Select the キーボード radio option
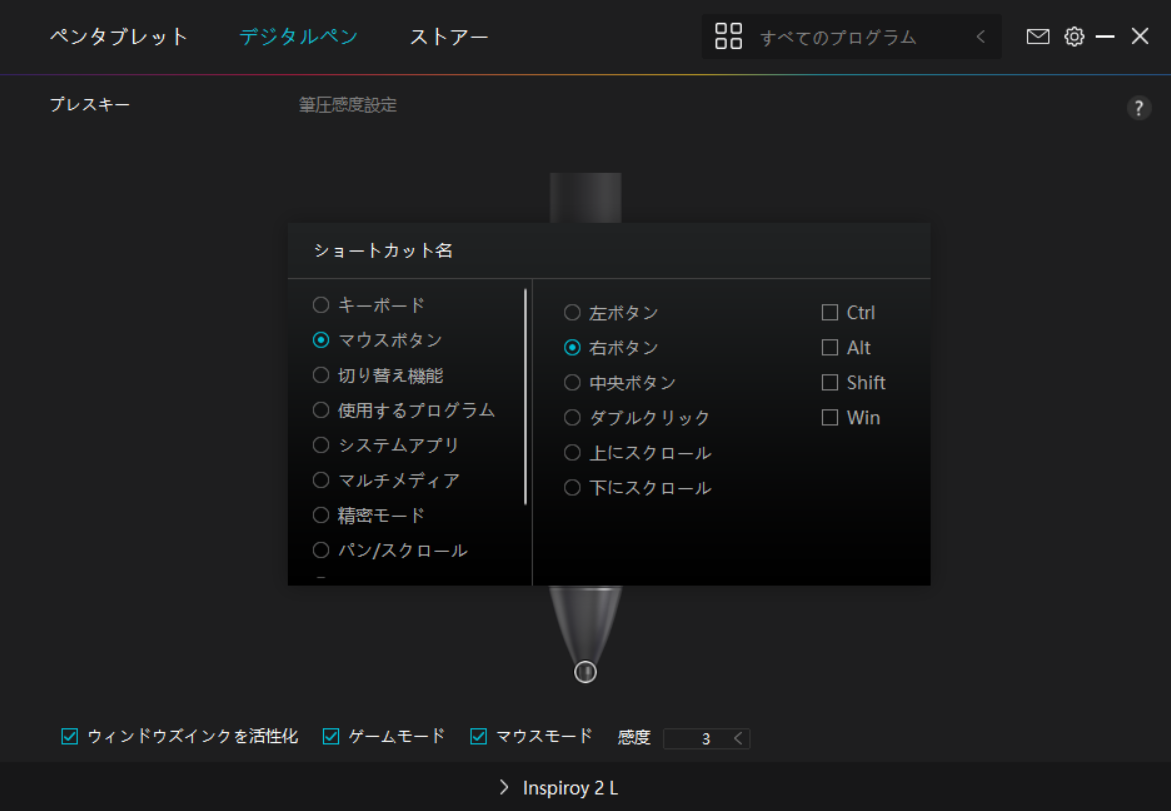The width and height of the screenshot is (1171, 811). [321, 305]
